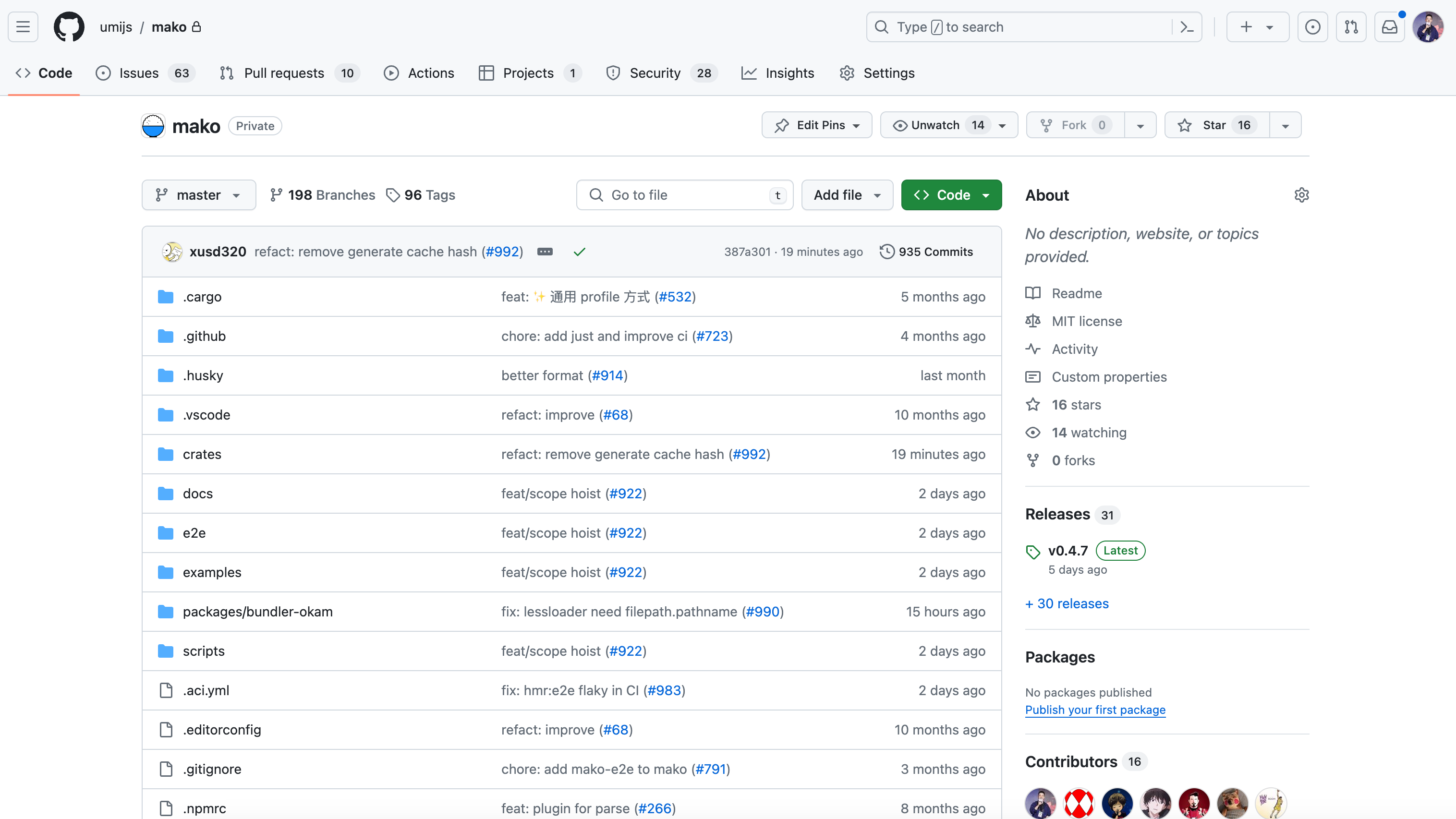
Task: Open the umijs organization link
Action: coord(116,26)
